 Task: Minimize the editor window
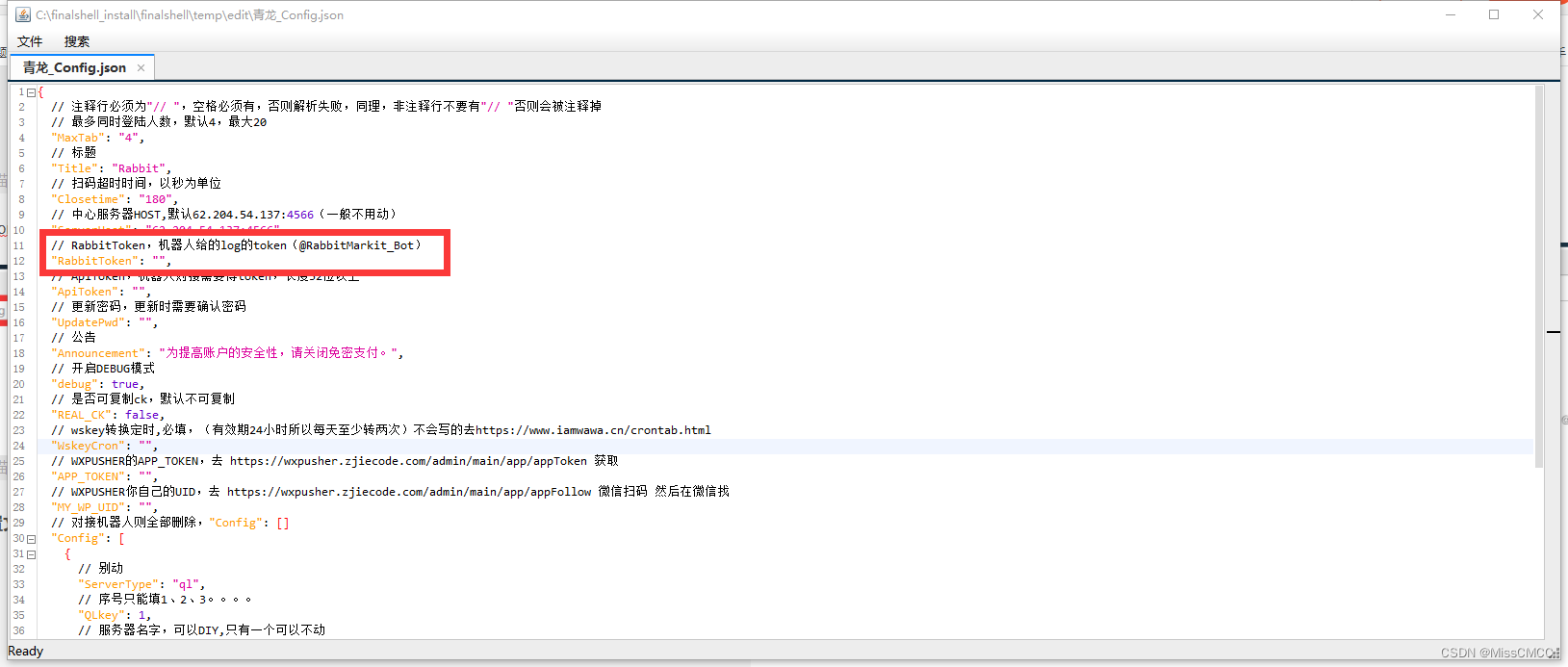pyautogui.click(x=1452, y=14)
